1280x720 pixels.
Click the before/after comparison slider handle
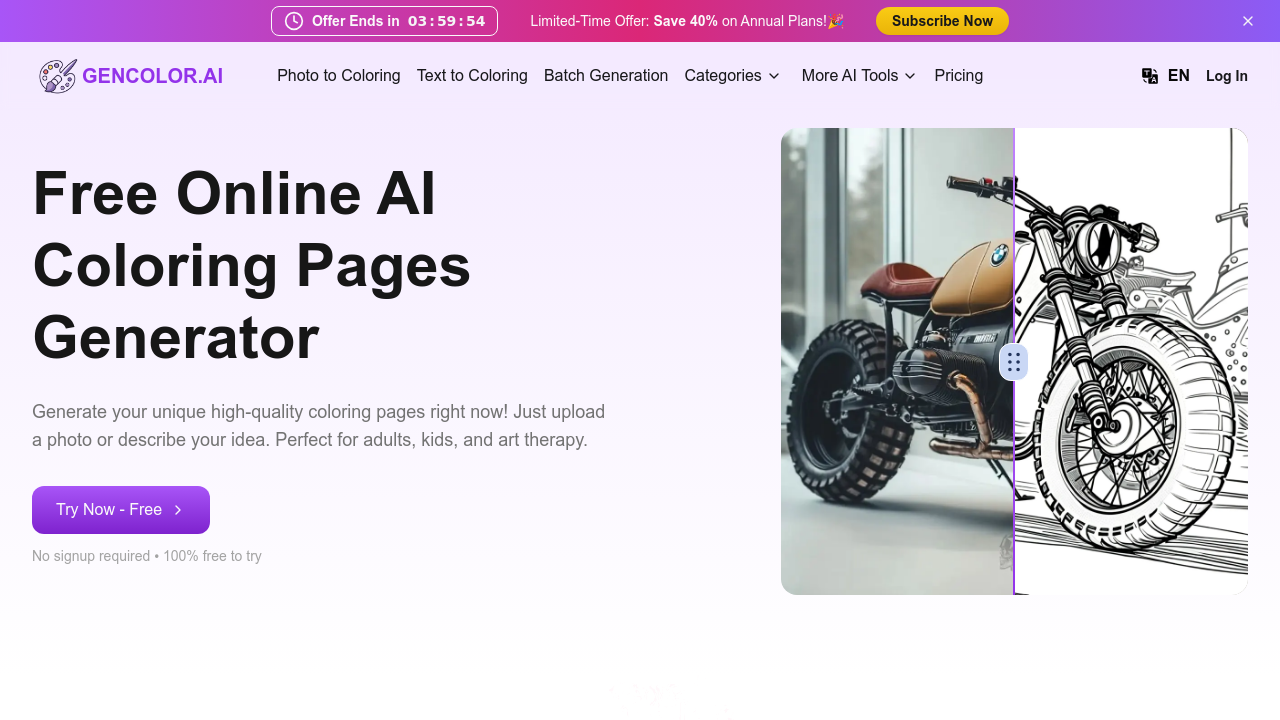pos(1013,362)
